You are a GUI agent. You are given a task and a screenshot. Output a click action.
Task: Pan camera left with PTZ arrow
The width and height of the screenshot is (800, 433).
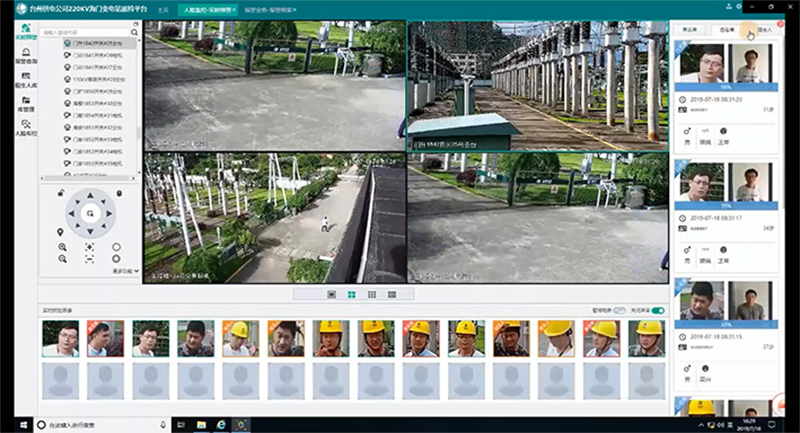click(71, 214)
